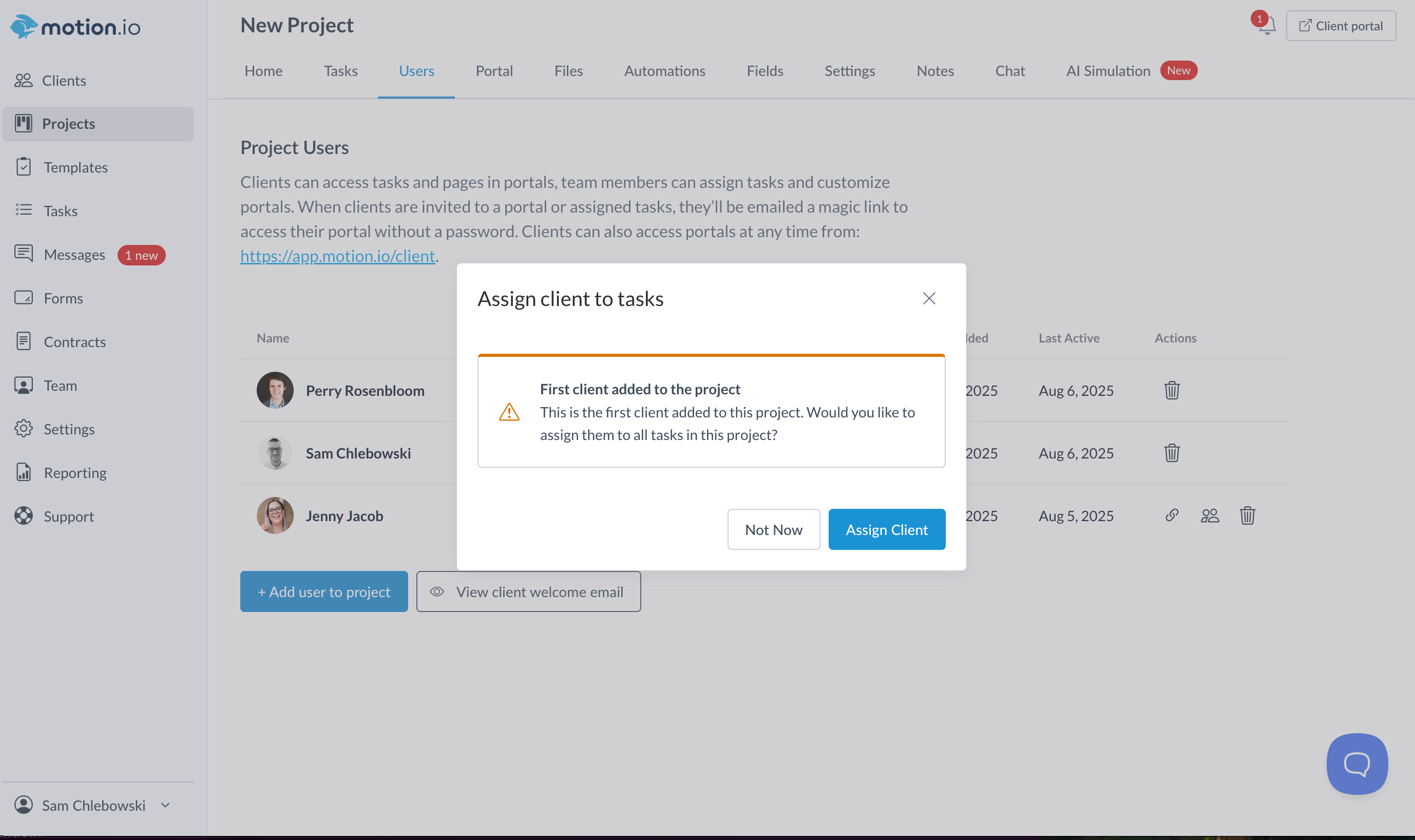The width and height of the screenshot is (1415, 840).
Task: Delete Perry Rosenbloom with trash icon
Action: click(x=1172, y=390)
